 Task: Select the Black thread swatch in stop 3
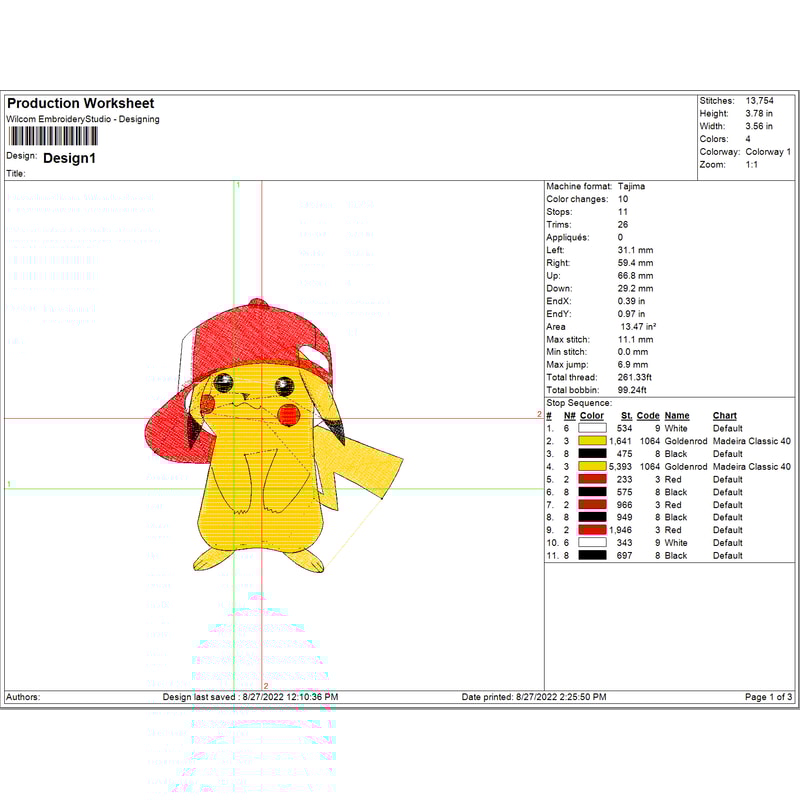pyautogui.click(x=592, y=453)
